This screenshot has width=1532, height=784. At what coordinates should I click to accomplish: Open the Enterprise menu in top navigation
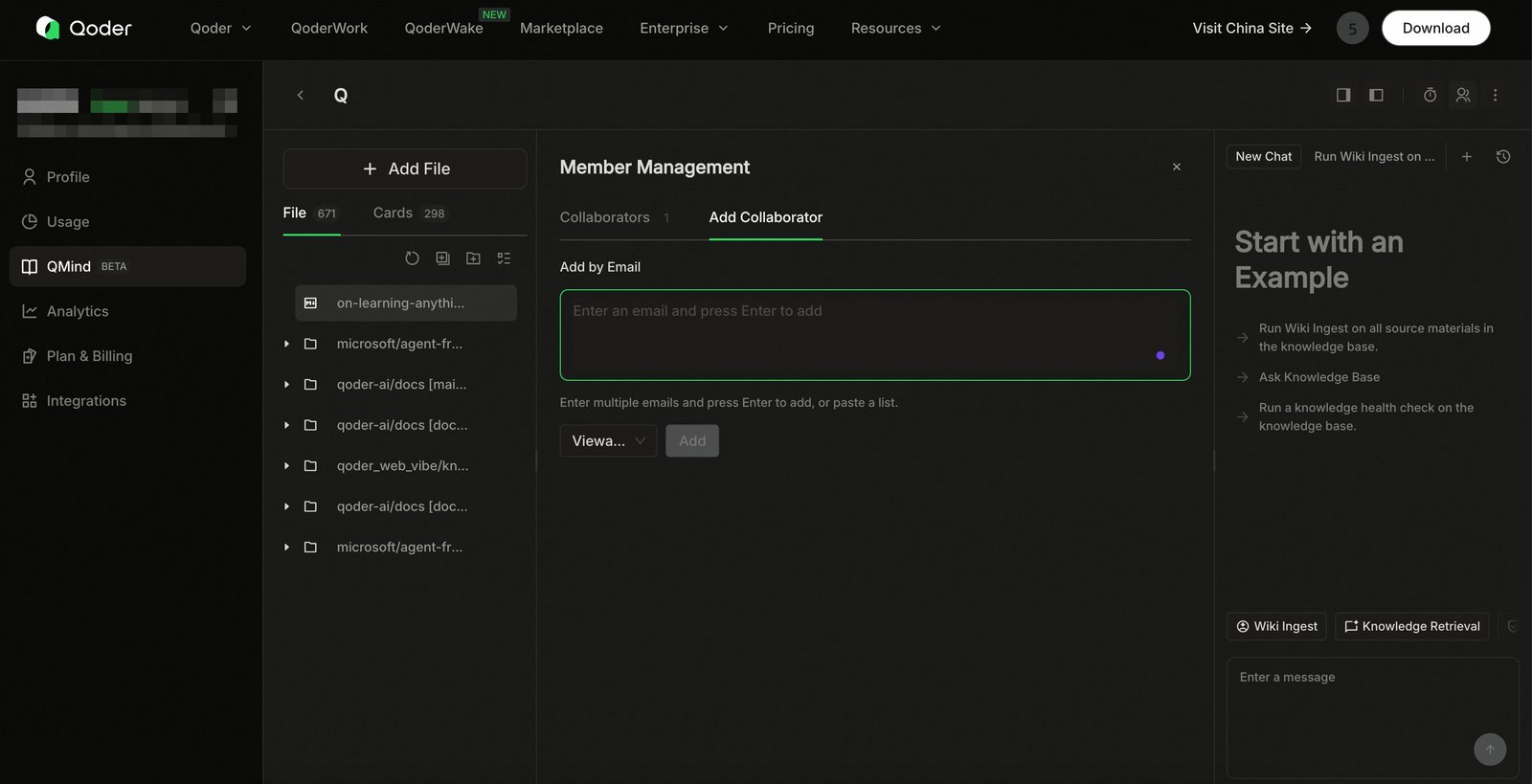click(x=684, y=29)
